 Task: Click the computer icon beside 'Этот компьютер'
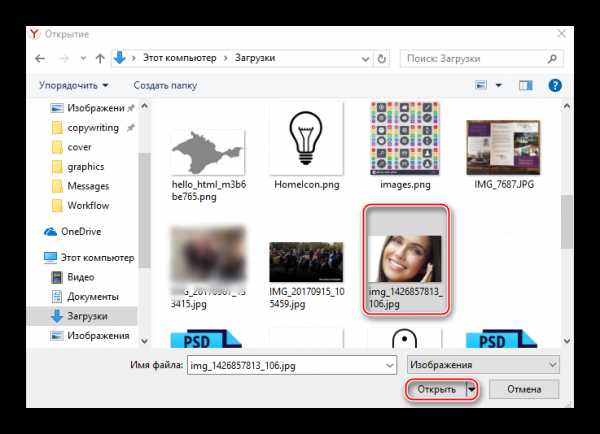point(50,258)
